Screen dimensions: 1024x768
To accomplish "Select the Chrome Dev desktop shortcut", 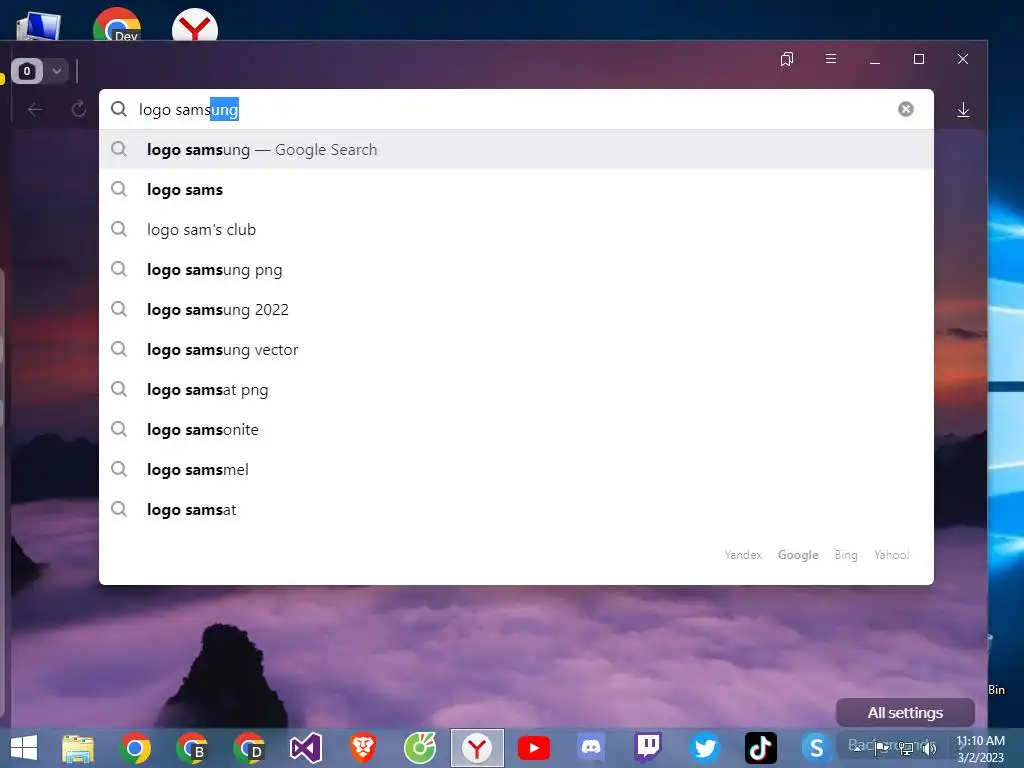I will click(117, 24).
